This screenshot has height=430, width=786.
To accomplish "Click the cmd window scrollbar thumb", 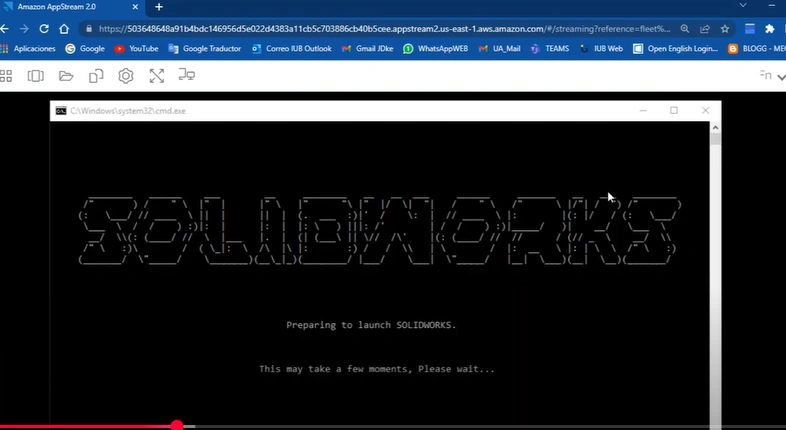I will pos(715,139).
